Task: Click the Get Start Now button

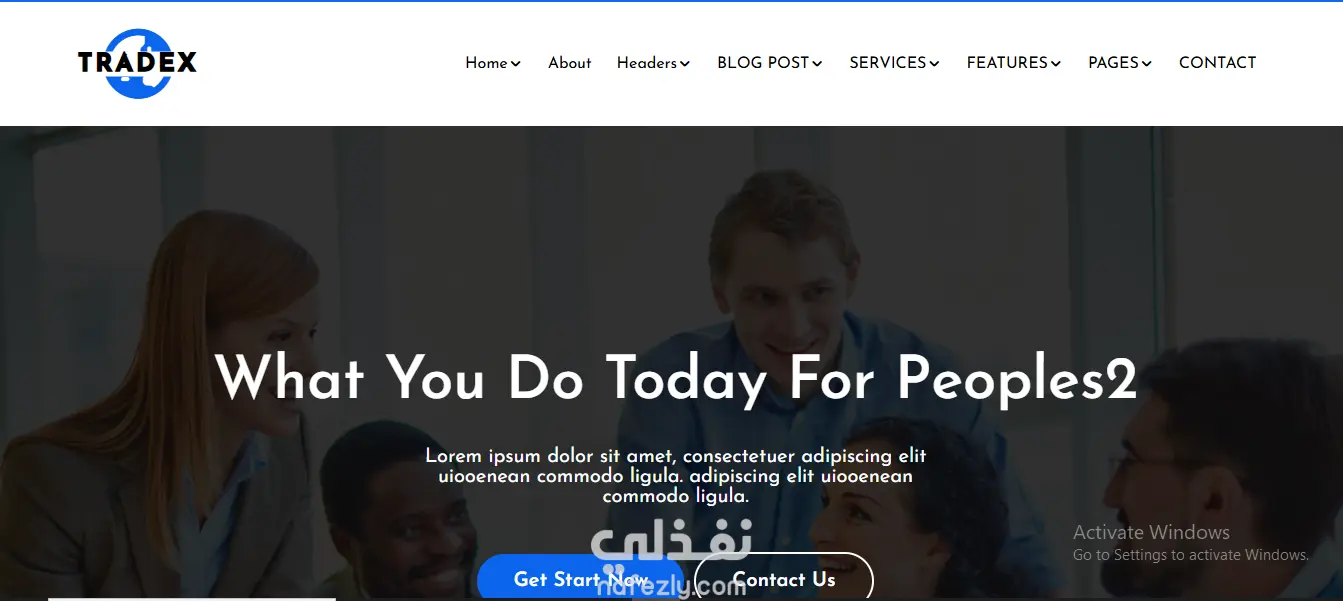Action: (x=580, y=578)
